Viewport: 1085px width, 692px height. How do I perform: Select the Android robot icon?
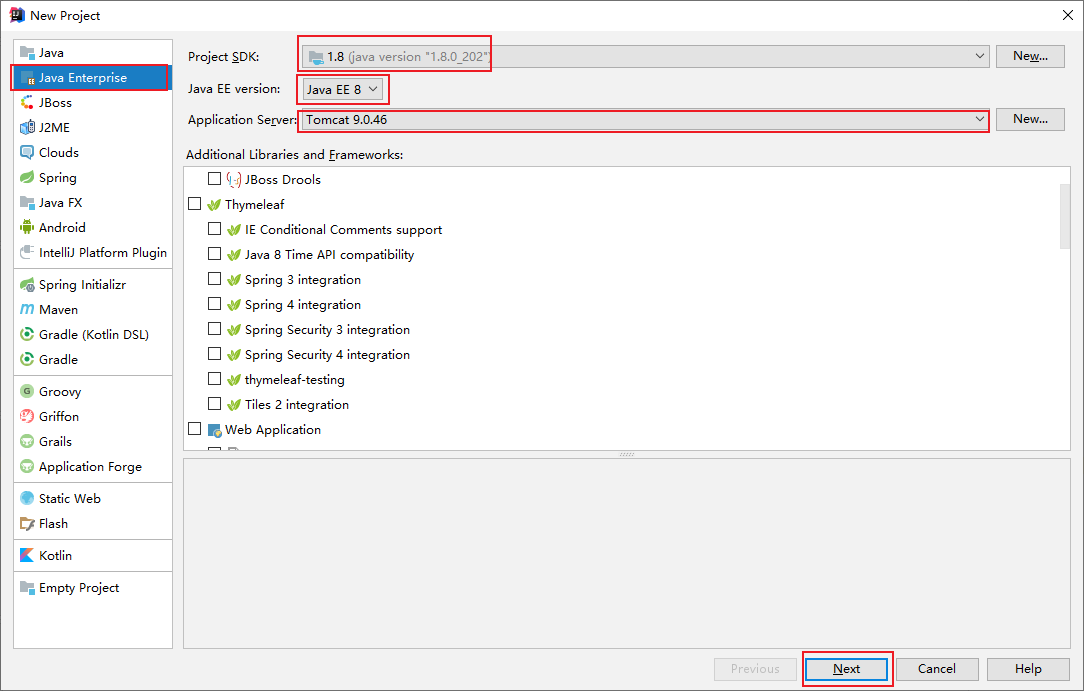pos(27,227)
